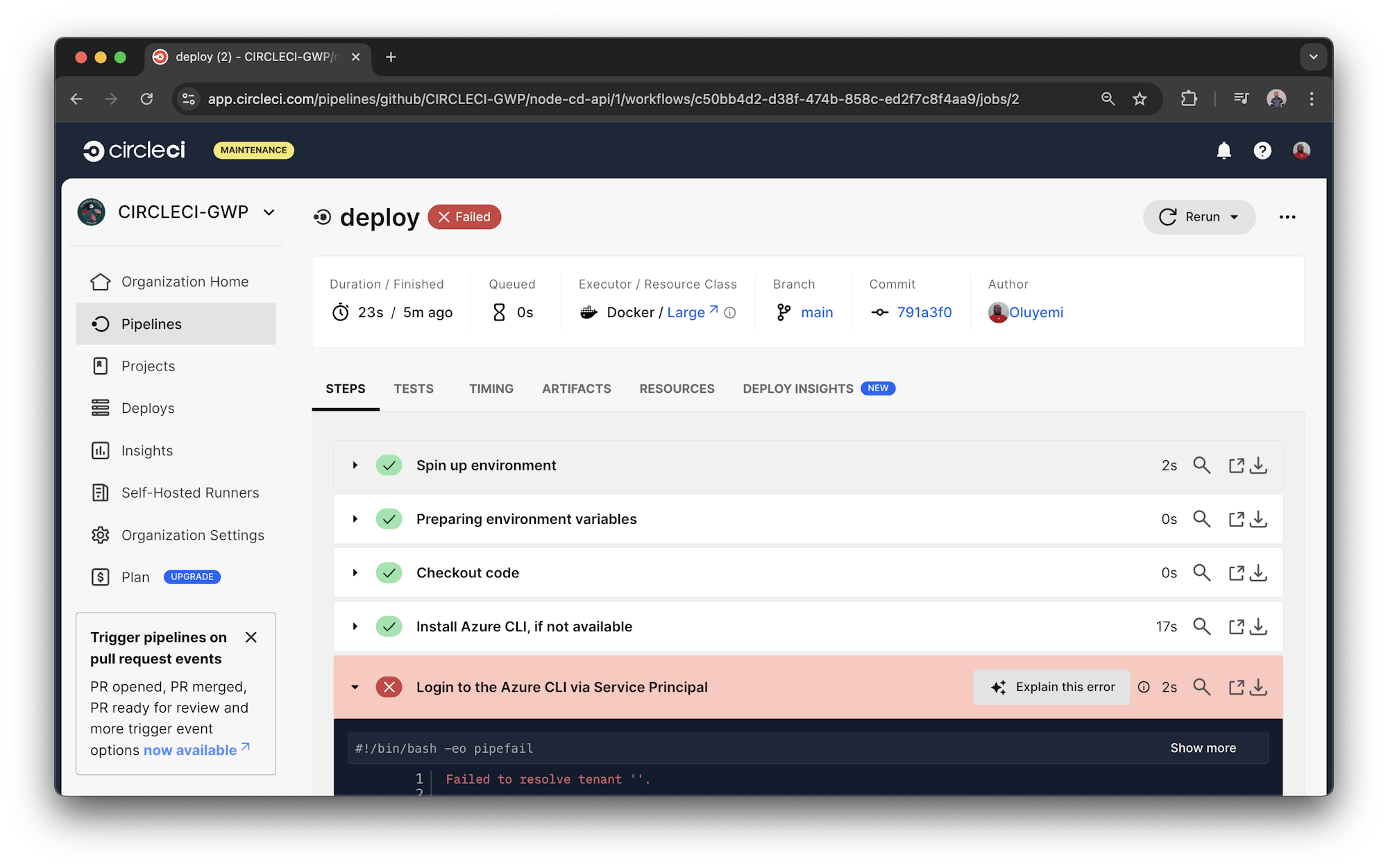Open search output for Spin up environment step
The image size is (1388, 868).
tap(1202, 465)
